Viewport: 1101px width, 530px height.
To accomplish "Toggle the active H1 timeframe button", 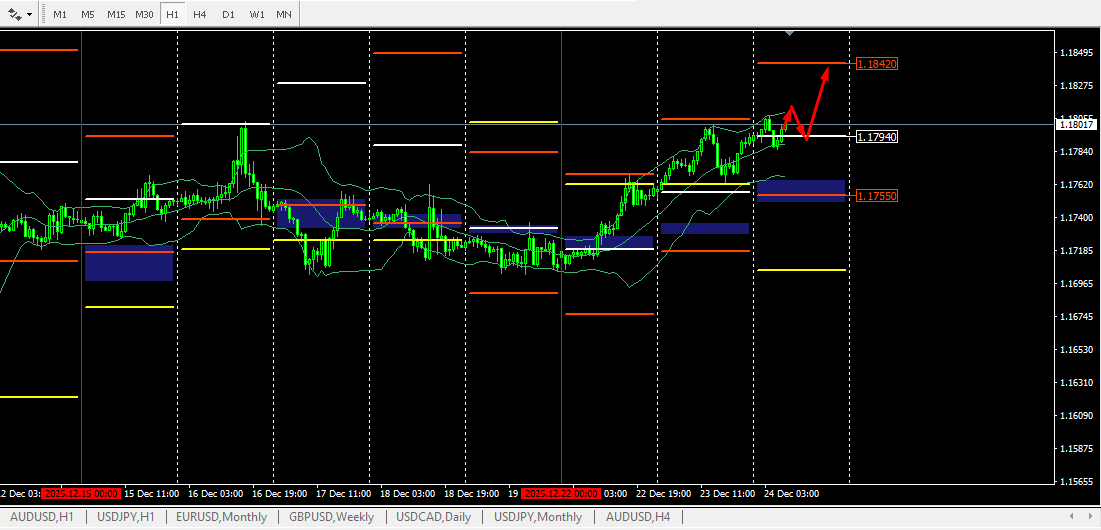I will 172,14.
